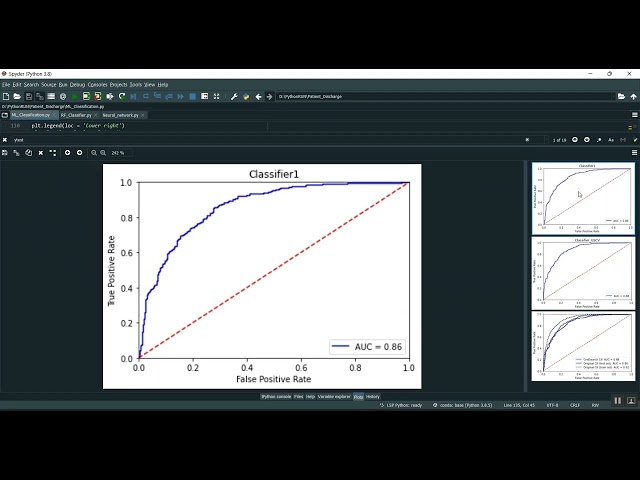Open the Source menu

pos(49,84)
